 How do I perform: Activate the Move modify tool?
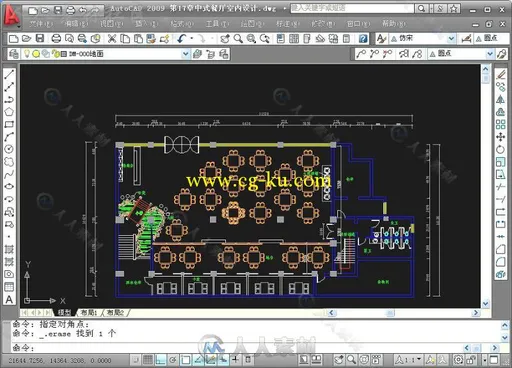(x=500, y=137)
